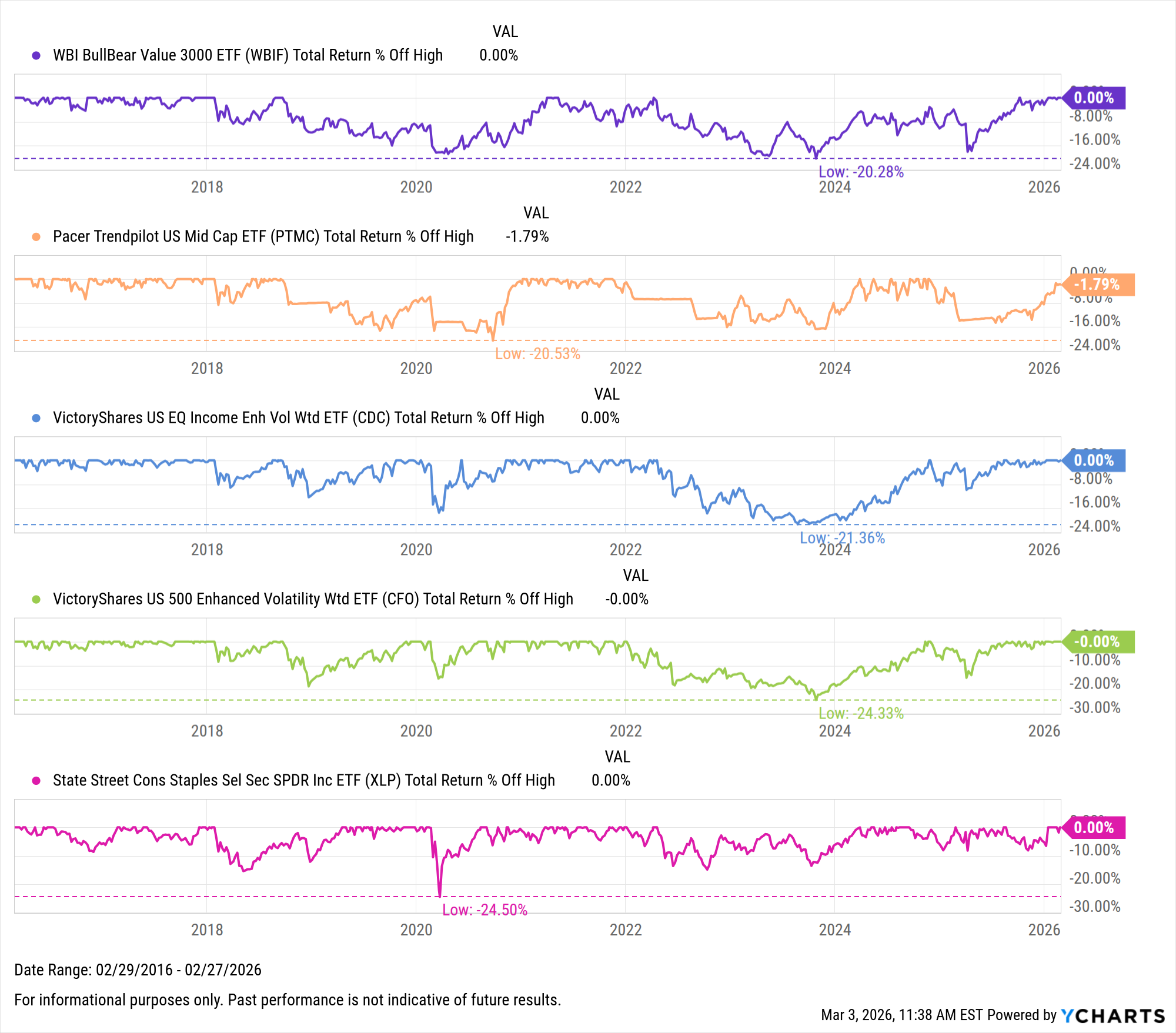The height and width of the screenshot is (1033, 1176).
Task: Click the Date Range text below charts
Action: point(138,970)
